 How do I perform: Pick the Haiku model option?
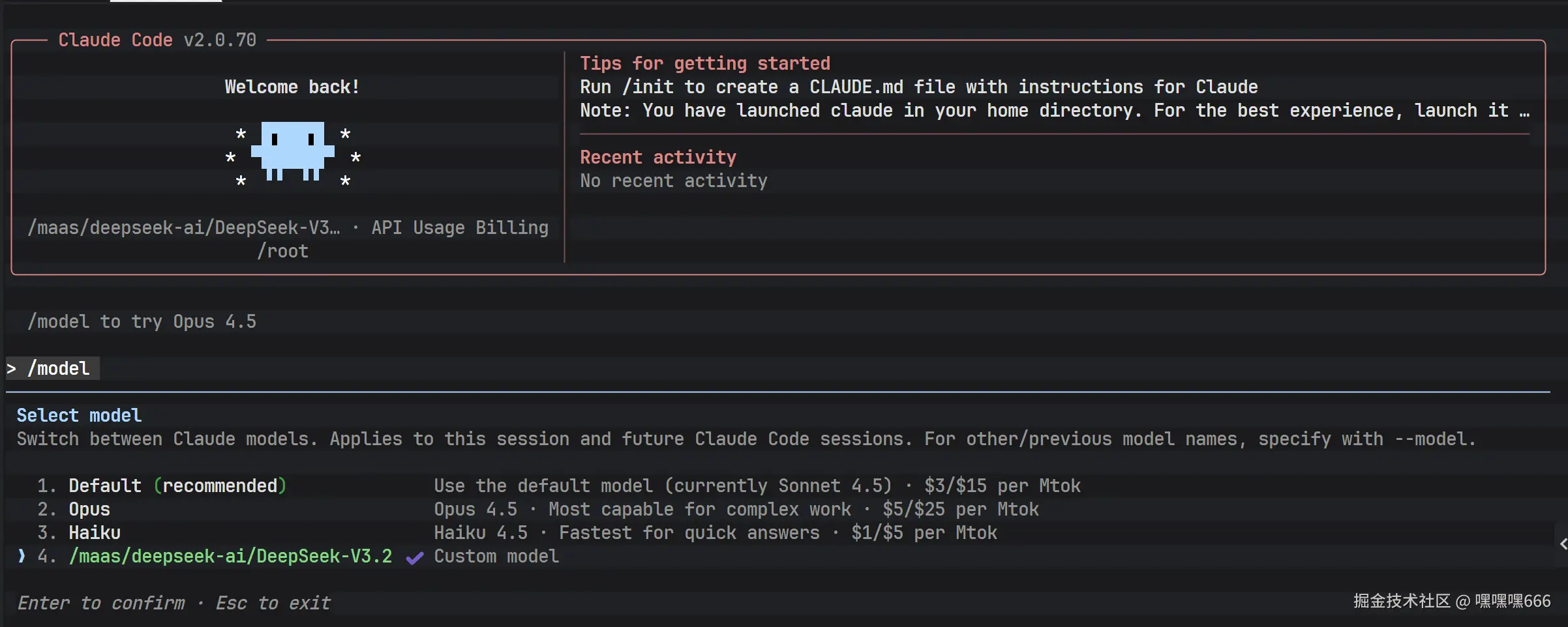pyautogui.click(x=95, y=532)
